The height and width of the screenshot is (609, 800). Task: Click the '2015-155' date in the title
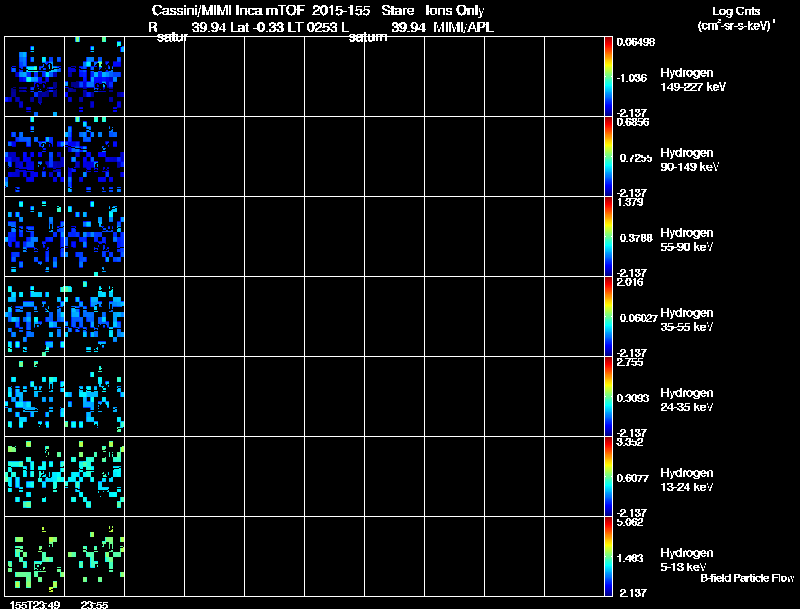(x=341, y=11)
